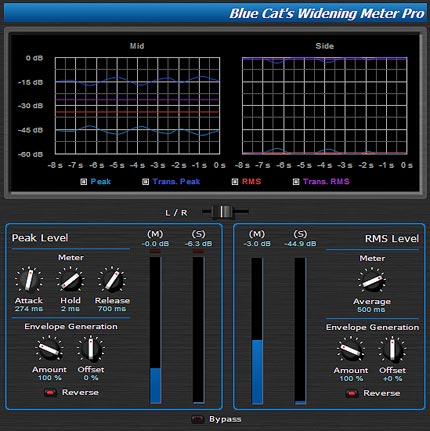Click the RMS Side level meter bar
Screen dimensions: 430x431
coord(300,331)
